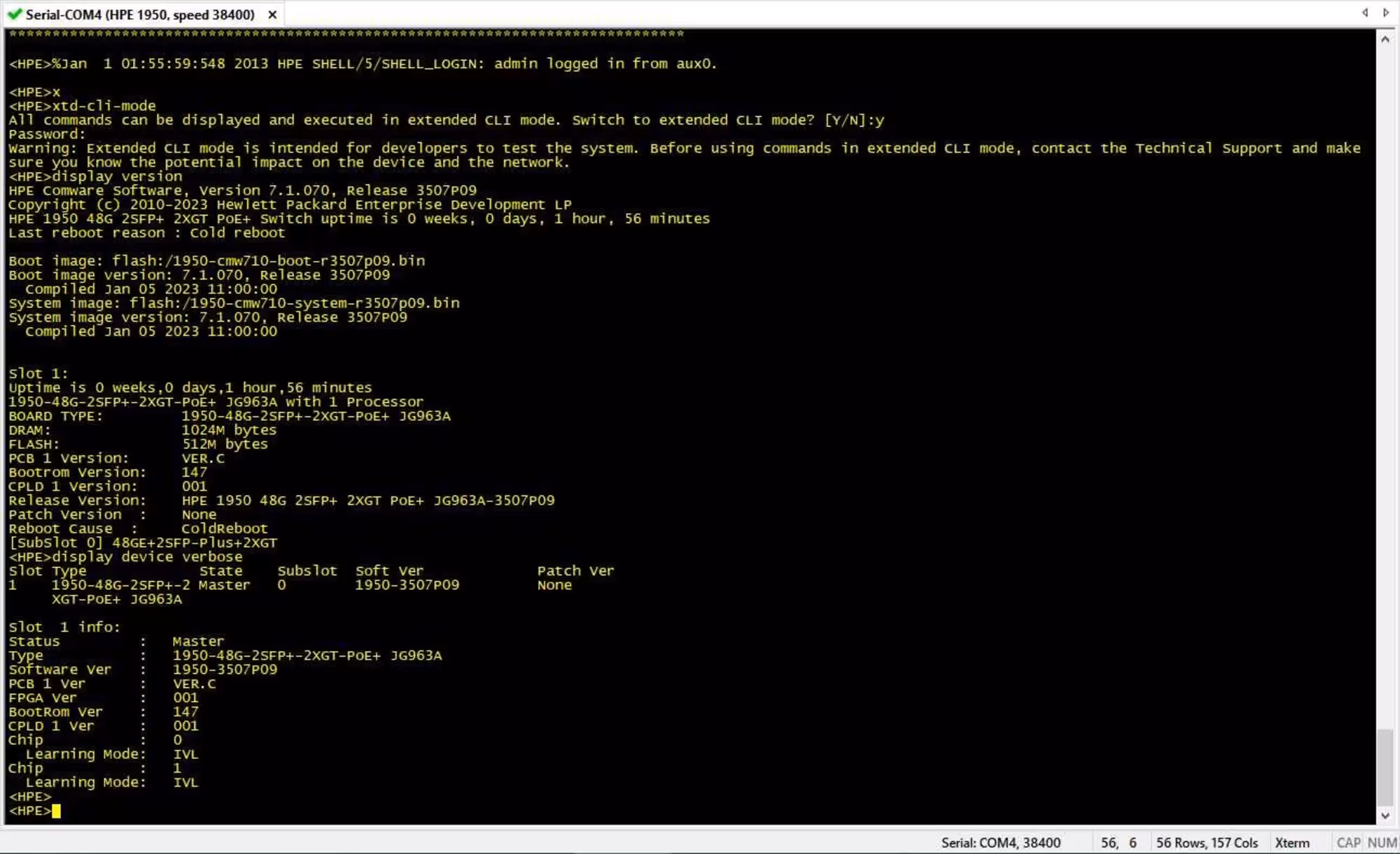Screen dimensions: 1400x854
Task: Click the terminal scrollbar up arrow
Action: 1385,39
